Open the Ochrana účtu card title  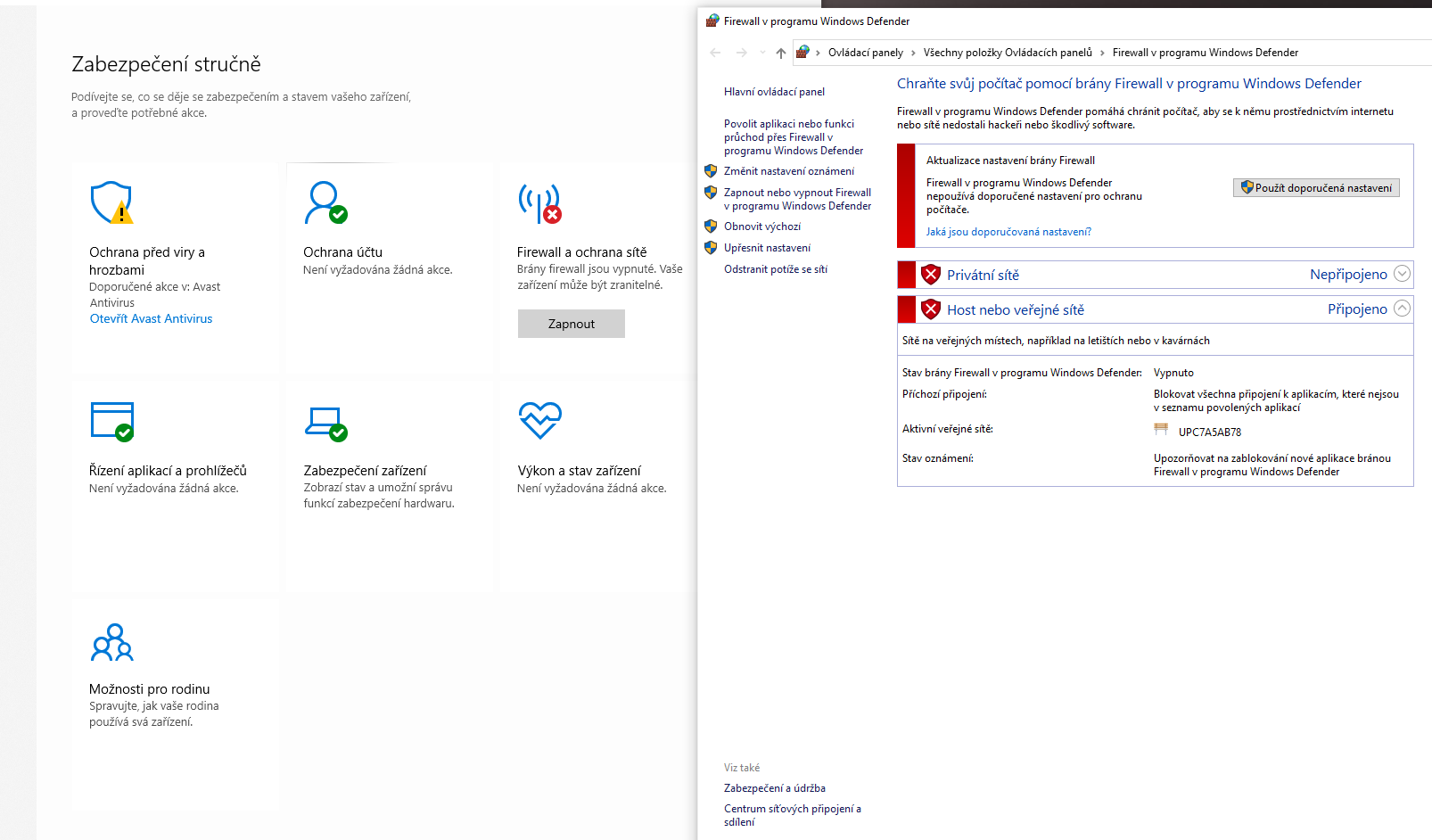coord(342,252)
